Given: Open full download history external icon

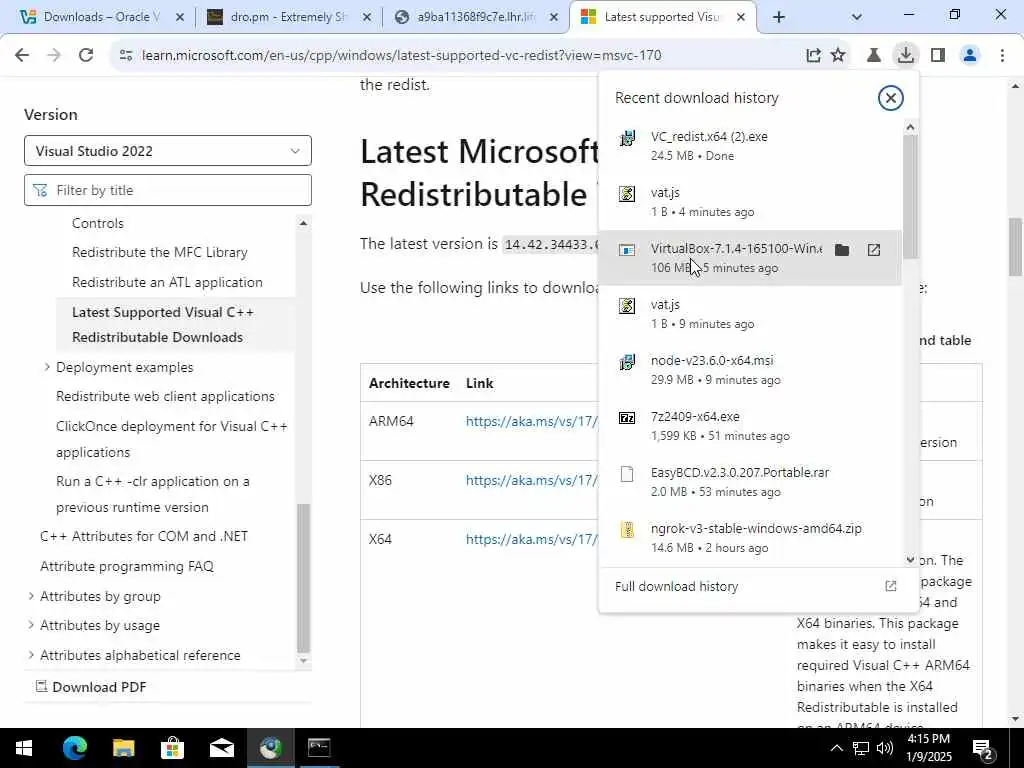Looking at the screenshot, I should point(891,586).
